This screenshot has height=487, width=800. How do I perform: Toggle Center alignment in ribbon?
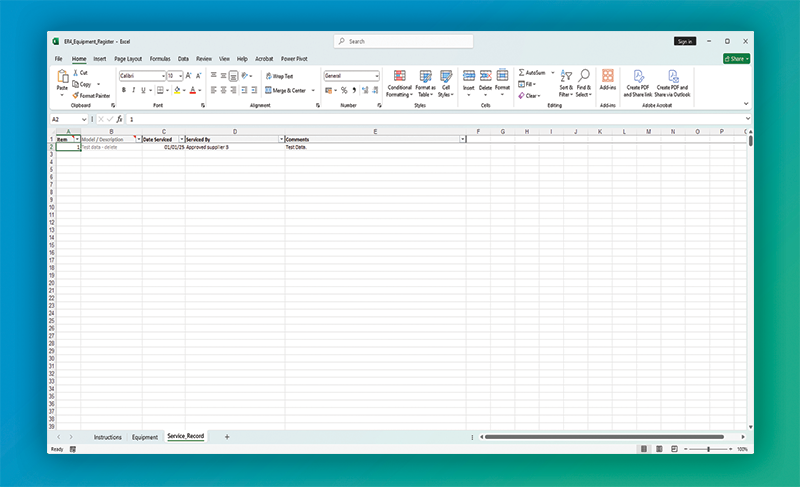223,90
